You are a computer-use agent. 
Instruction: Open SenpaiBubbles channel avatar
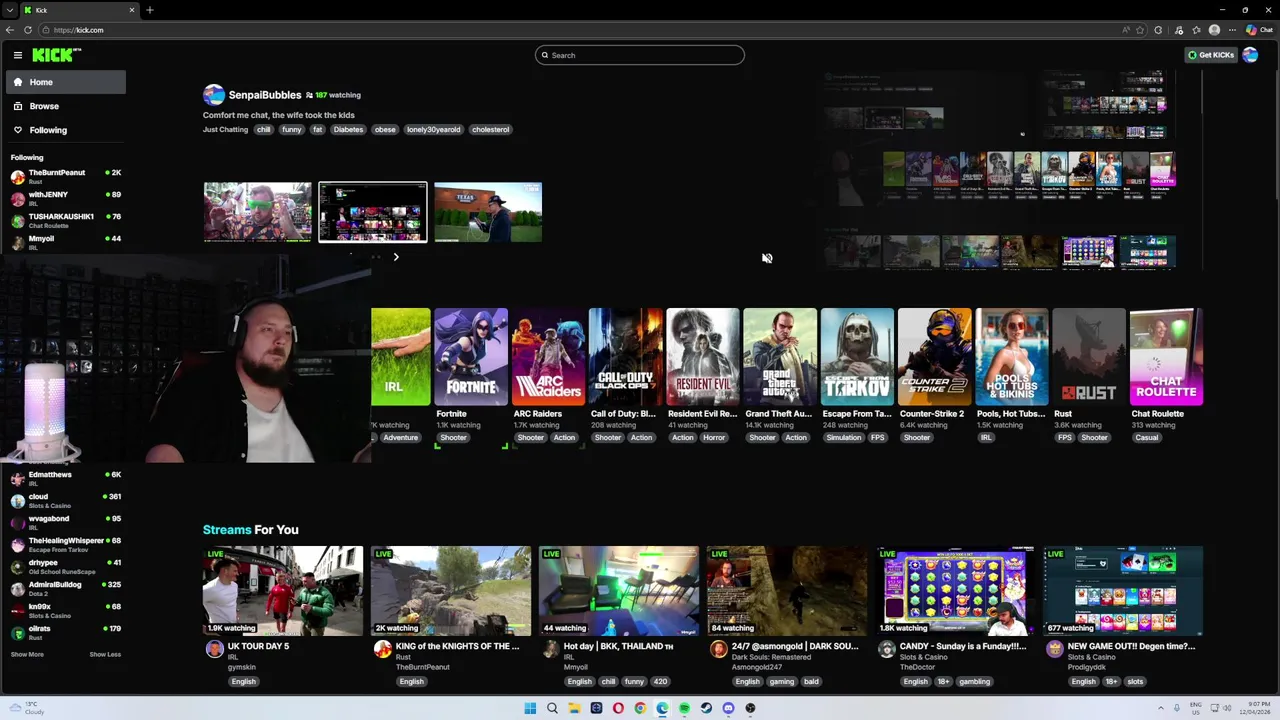[213, 95]
